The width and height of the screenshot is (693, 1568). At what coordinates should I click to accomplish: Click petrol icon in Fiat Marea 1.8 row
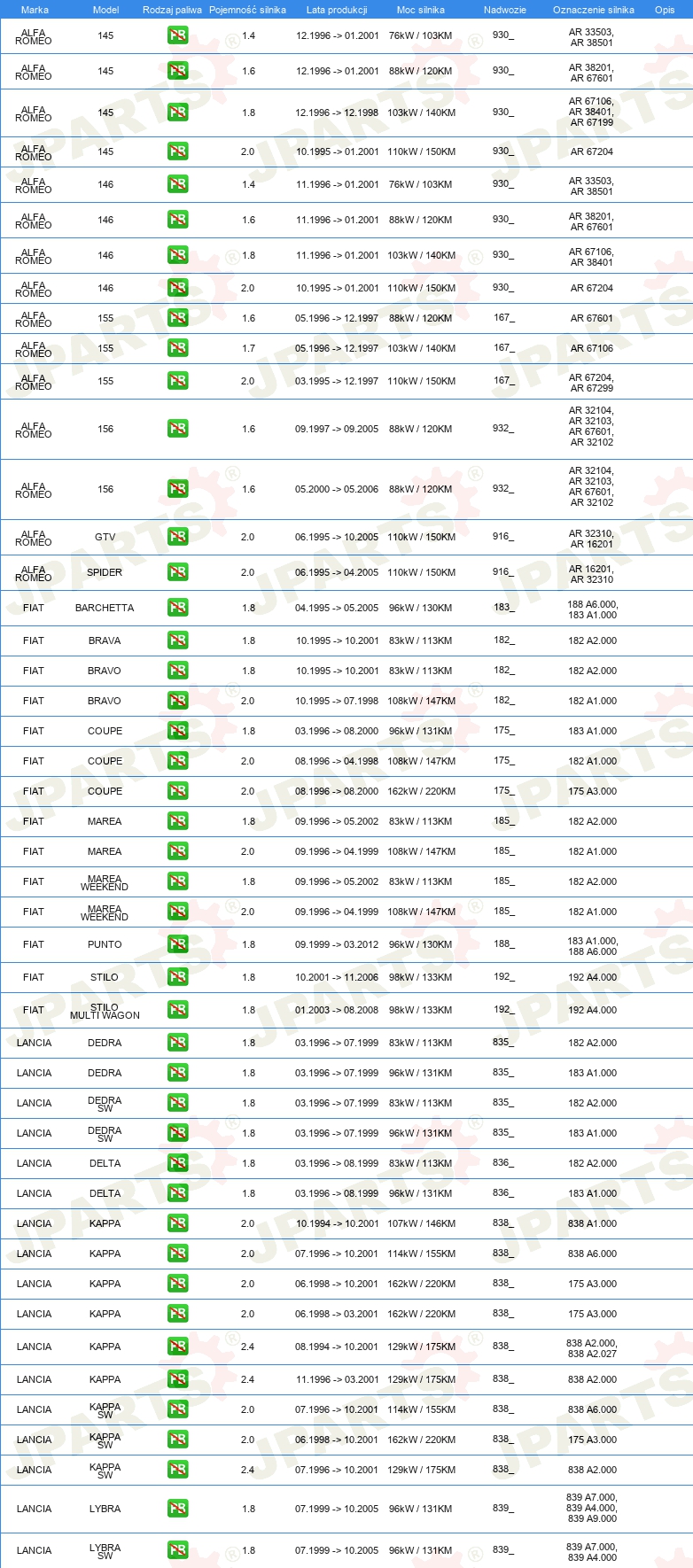click(177, 821)
